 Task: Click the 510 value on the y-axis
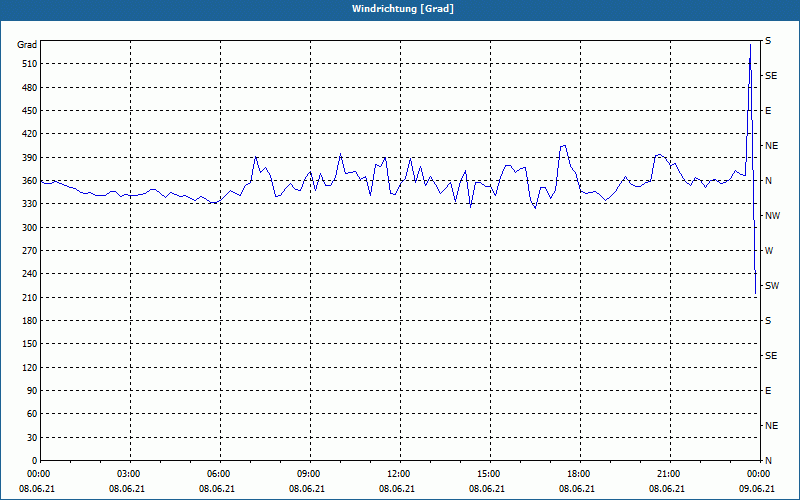(29, 64)
